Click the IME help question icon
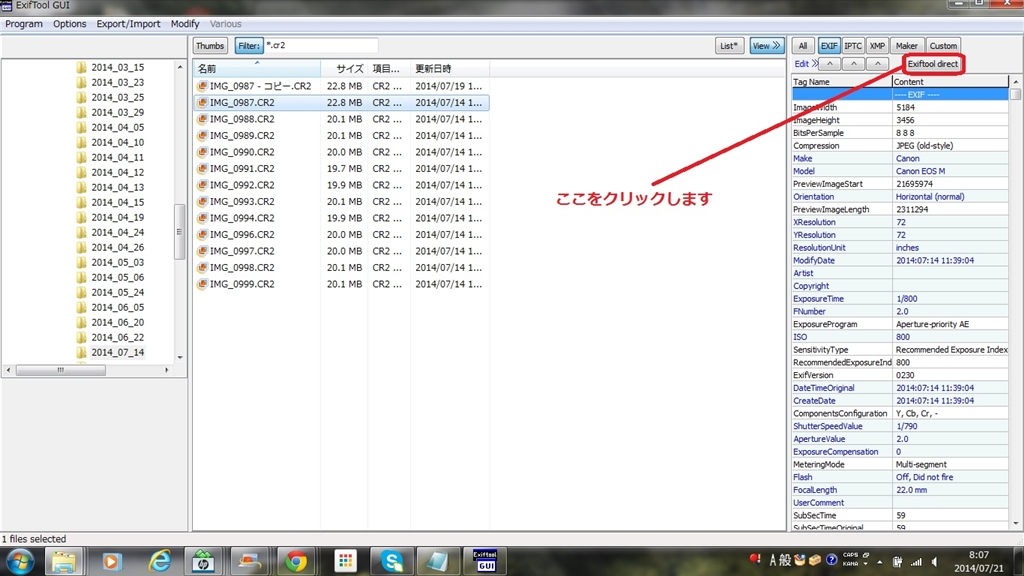Screen dimensions: 1024x576 [x=831, y=560]
